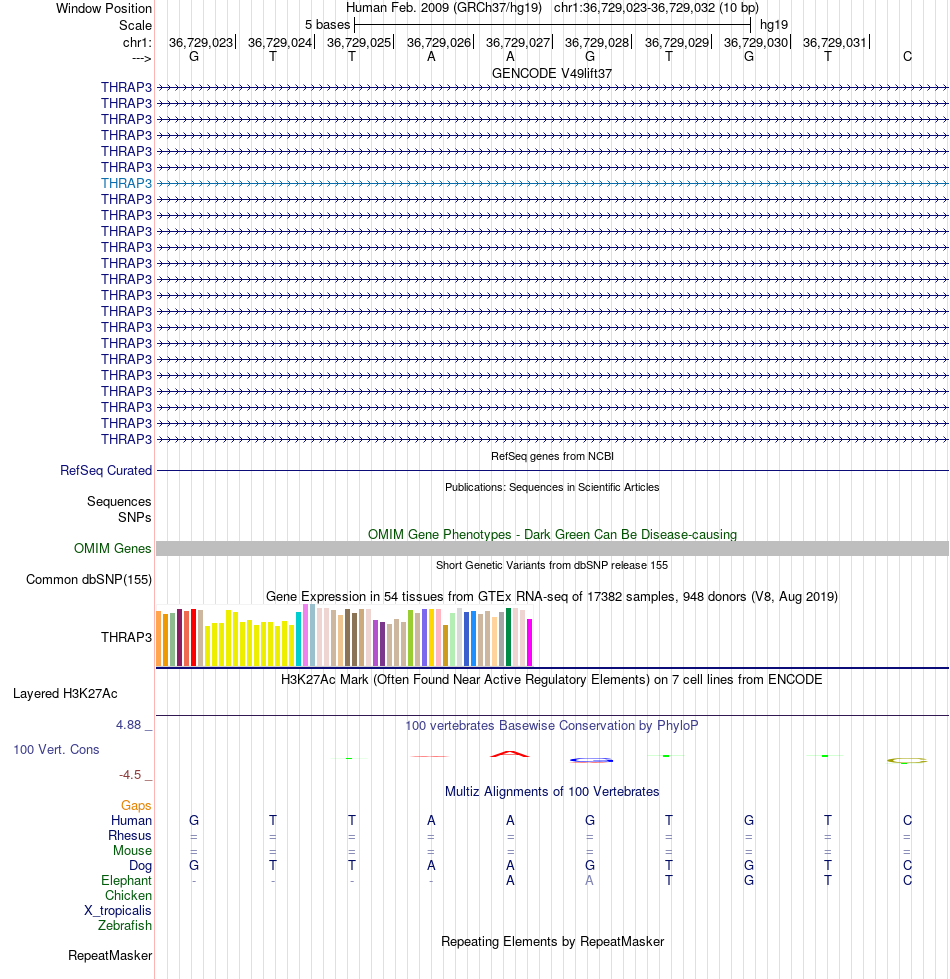Click the X_tropicalis alignment row label
950x979 pixels.
(x=118, y=910)
